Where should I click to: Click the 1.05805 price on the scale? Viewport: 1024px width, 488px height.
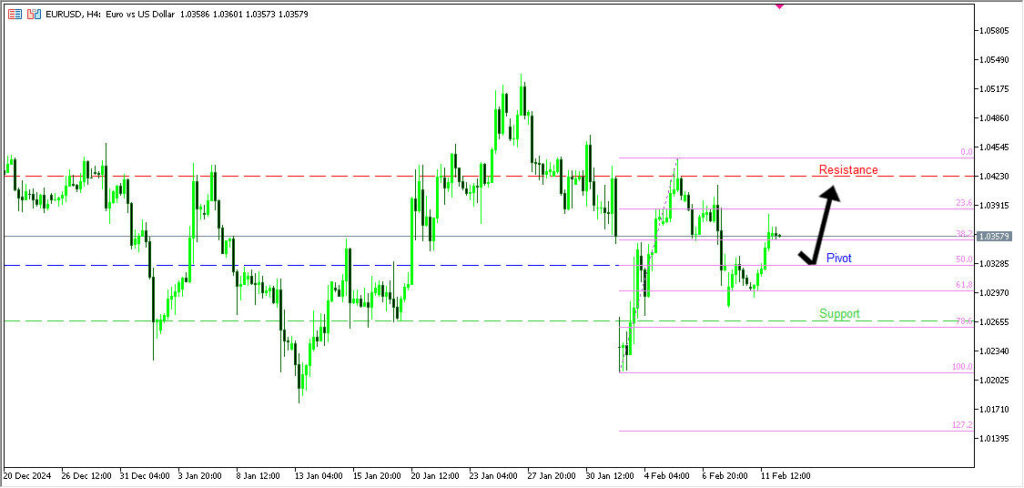pos(998,30)
